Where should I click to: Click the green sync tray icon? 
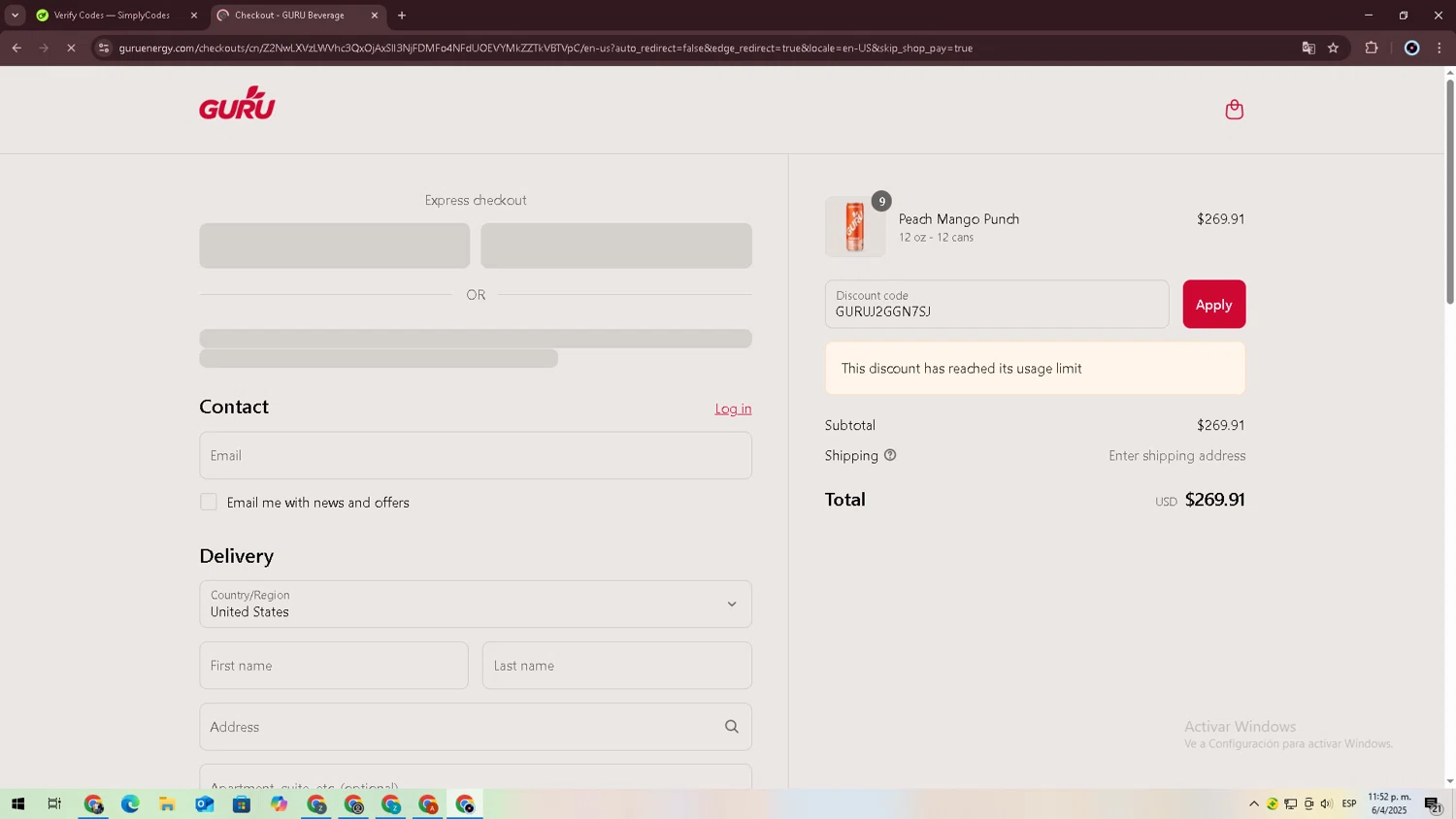tap(1273, 803)
